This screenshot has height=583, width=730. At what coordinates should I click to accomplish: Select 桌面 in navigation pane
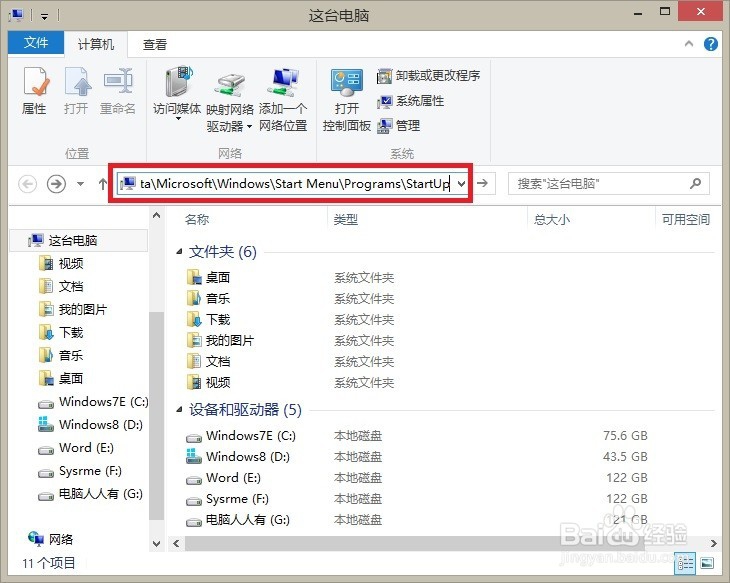click(61, 379)
